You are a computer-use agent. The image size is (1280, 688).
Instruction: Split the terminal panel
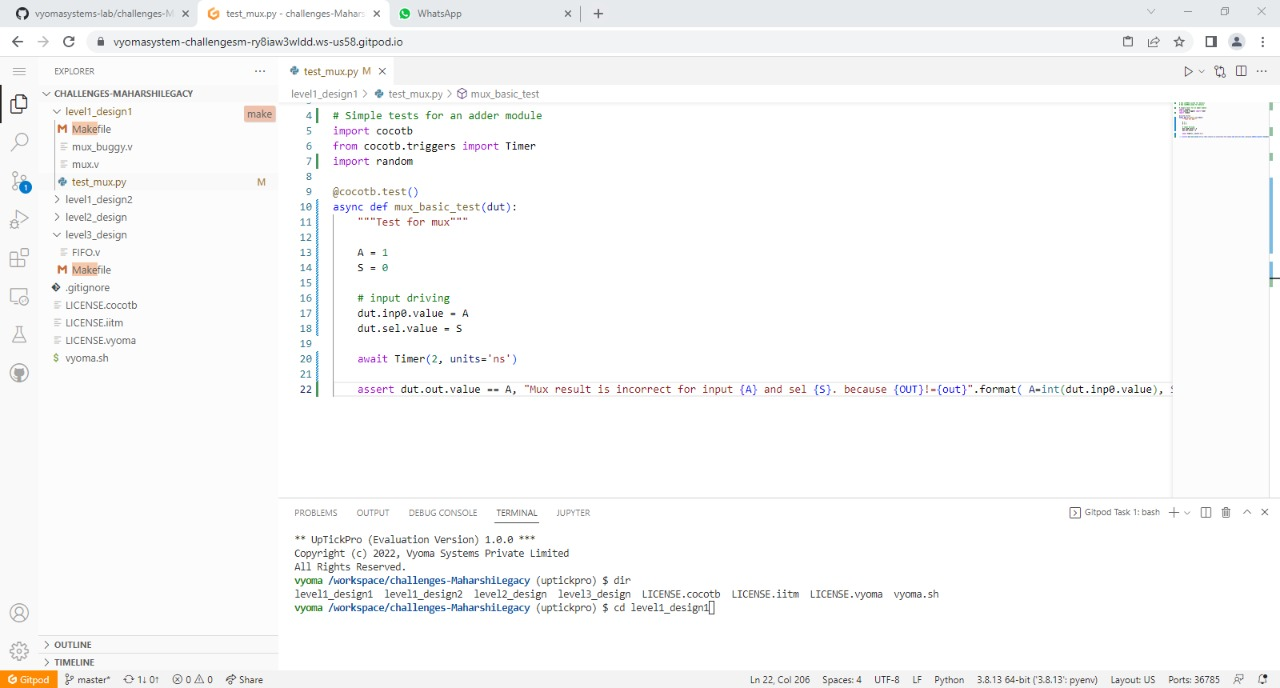[x=1206, y=512]
